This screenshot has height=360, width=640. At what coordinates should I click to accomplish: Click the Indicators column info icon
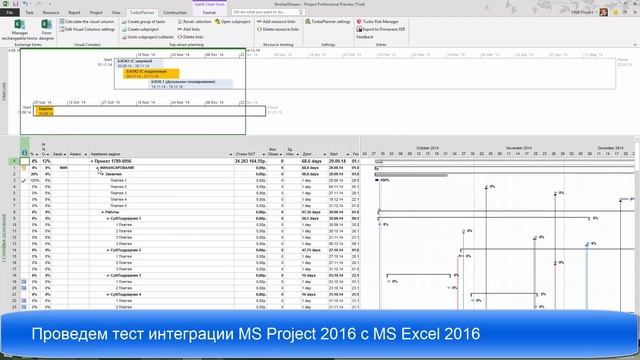(x=24, y=153)
